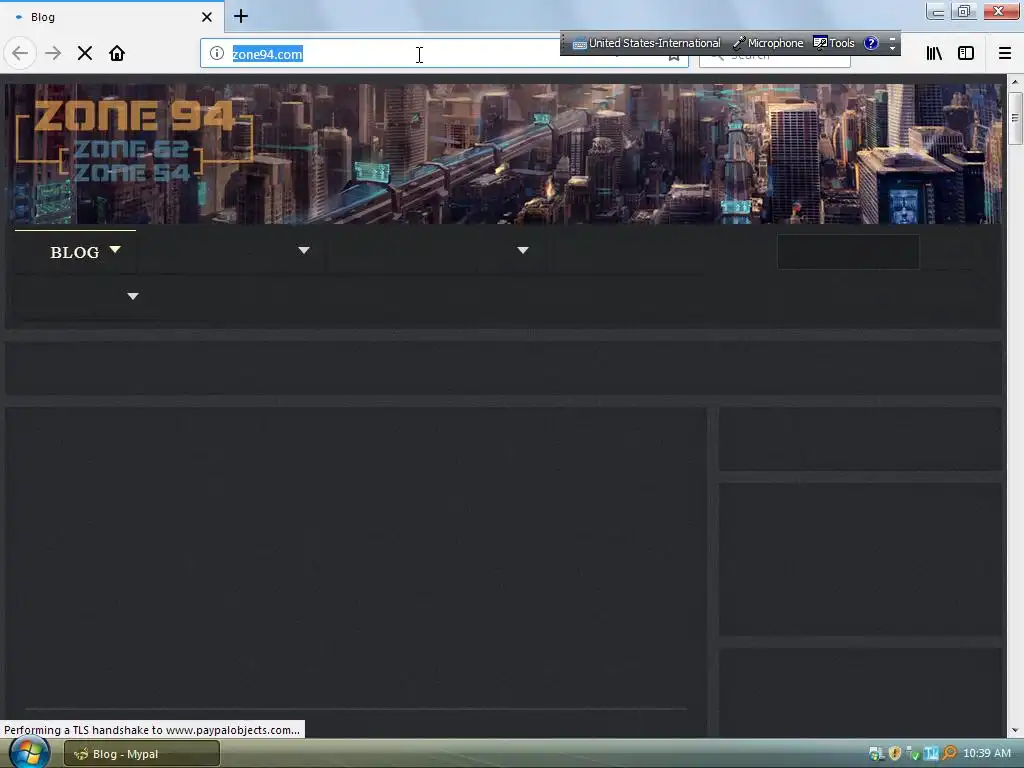This screenshot has width=1024, height=768.
Task: Open the BLOG navigation menu item
Action: point(74,253)
